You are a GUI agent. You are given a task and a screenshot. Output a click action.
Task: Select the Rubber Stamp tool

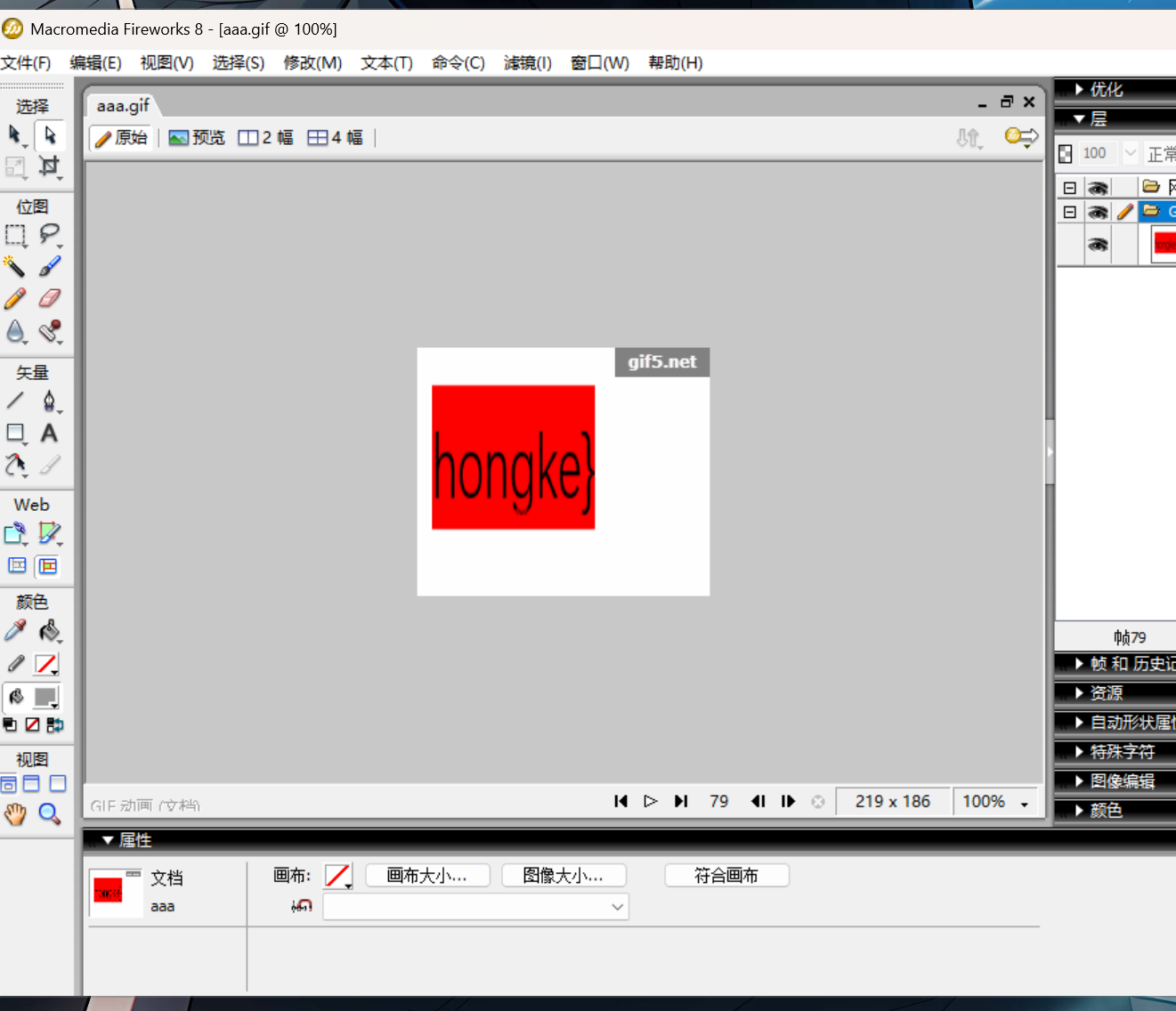click(50, 331)
